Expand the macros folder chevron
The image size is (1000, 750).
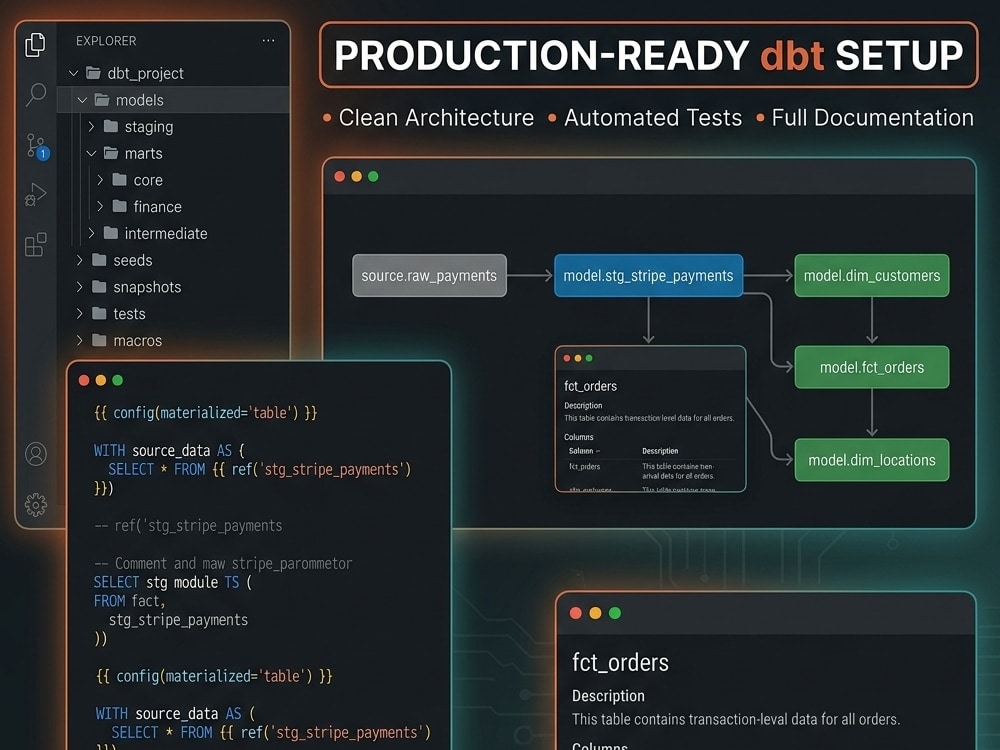tap(80, 340)
